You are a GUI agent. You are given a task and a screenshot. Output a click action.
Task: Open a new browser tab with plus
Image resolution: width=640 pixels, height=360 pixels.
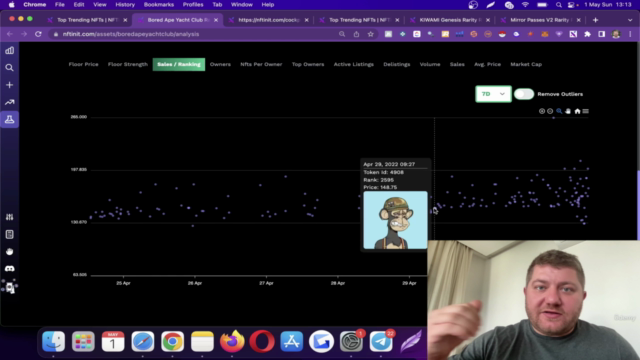tap(595, 20)
